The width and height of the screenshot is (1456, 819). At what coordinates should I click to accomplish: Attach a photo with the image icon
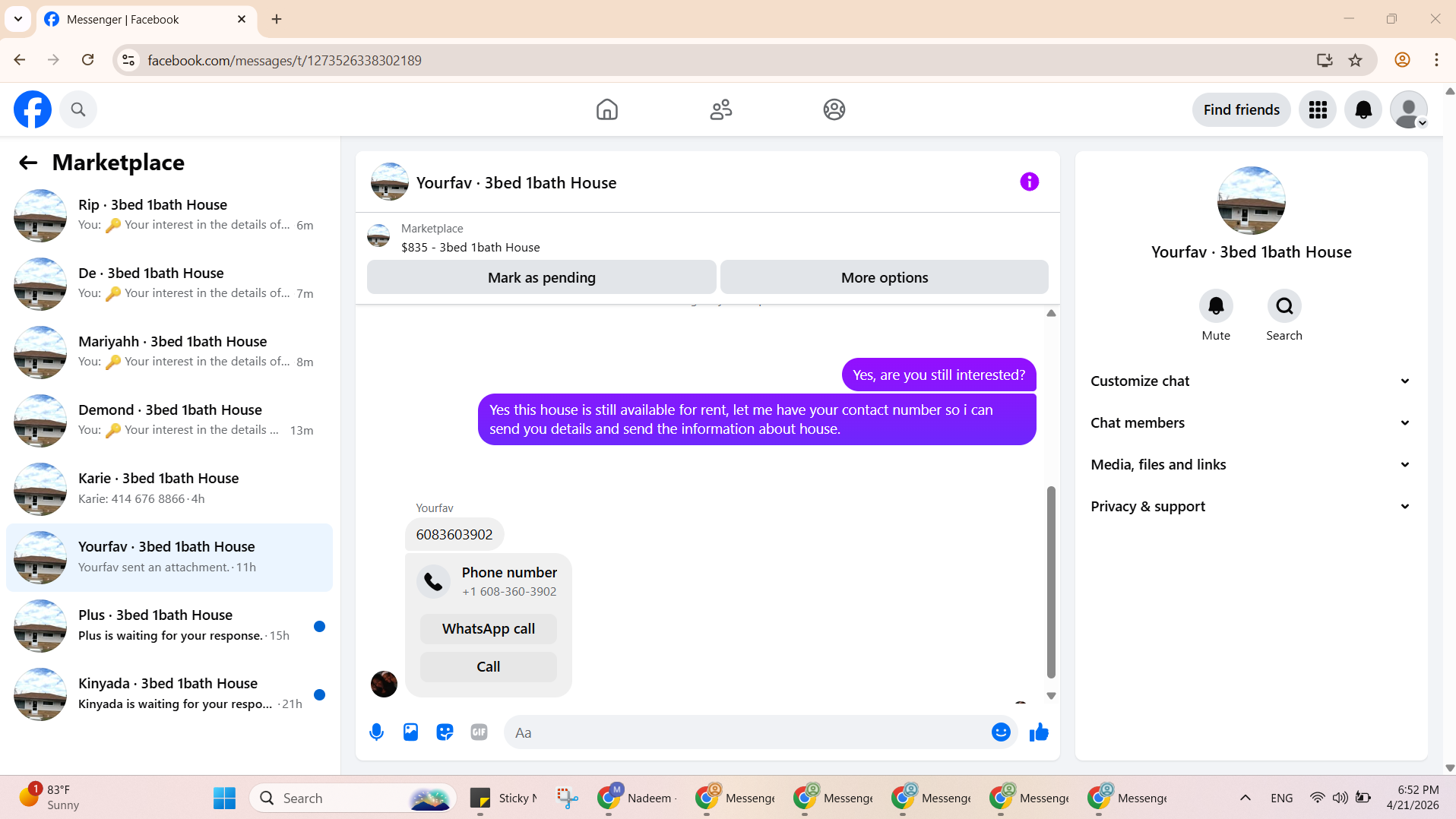[410, 732]
